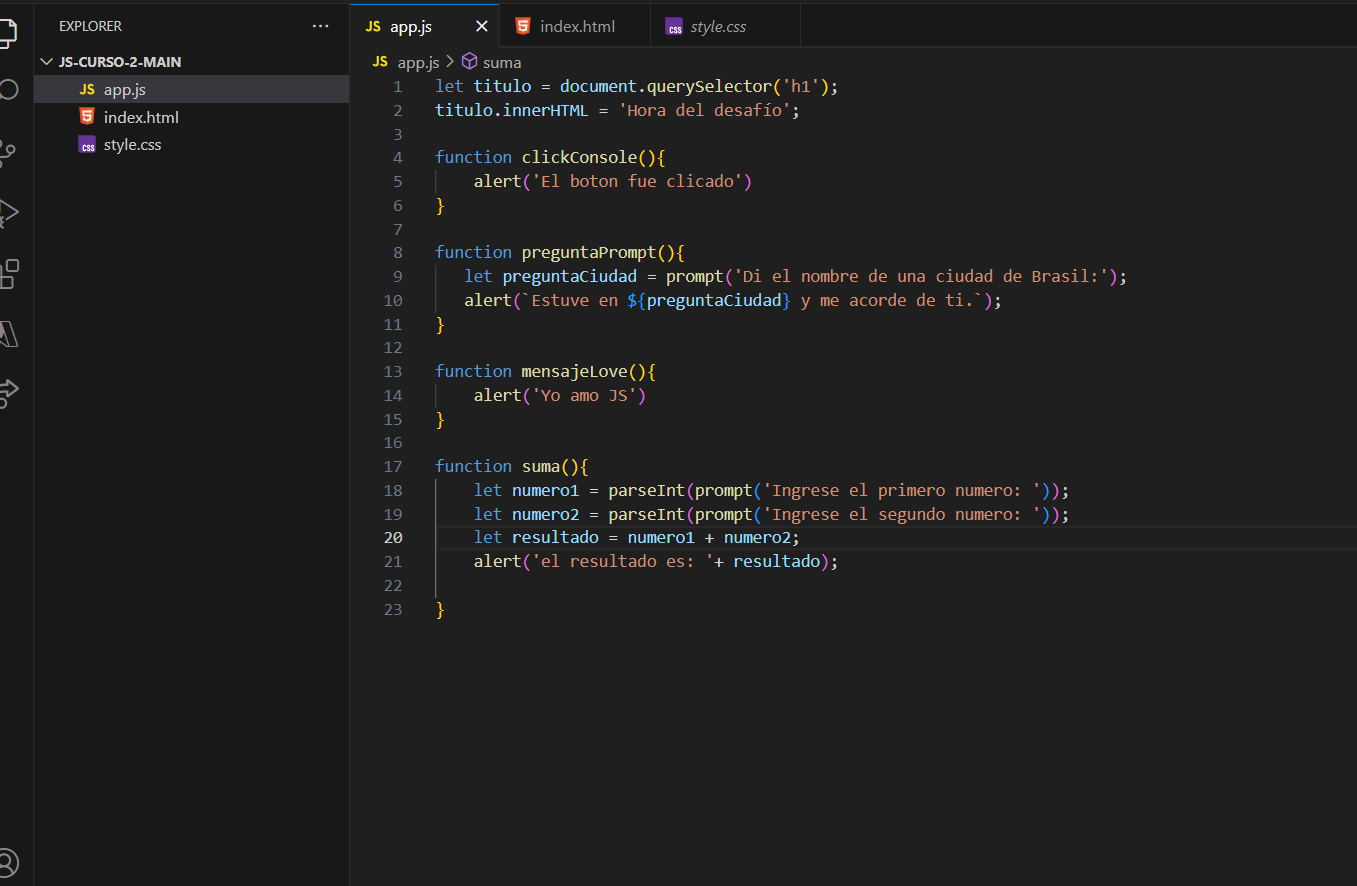Open the Run and Debug view

8,212
